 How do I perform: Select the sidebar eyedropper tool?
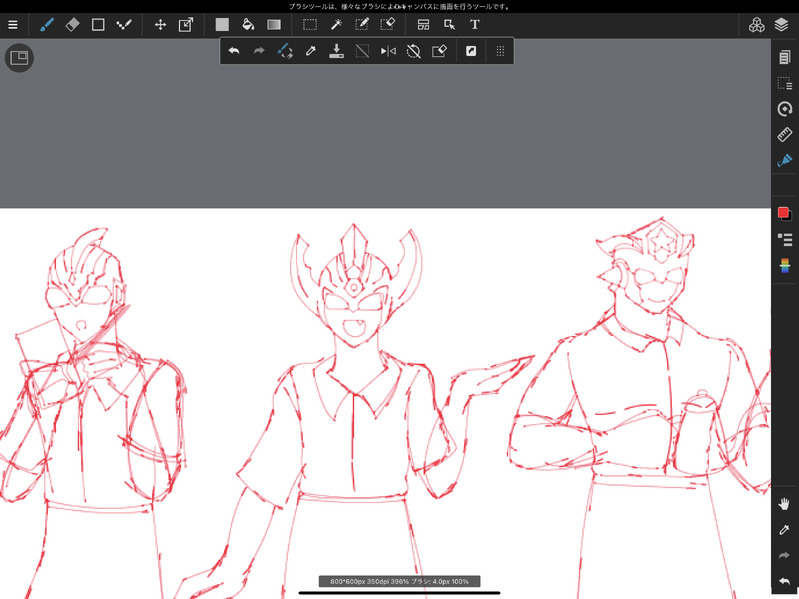point(785,530)
